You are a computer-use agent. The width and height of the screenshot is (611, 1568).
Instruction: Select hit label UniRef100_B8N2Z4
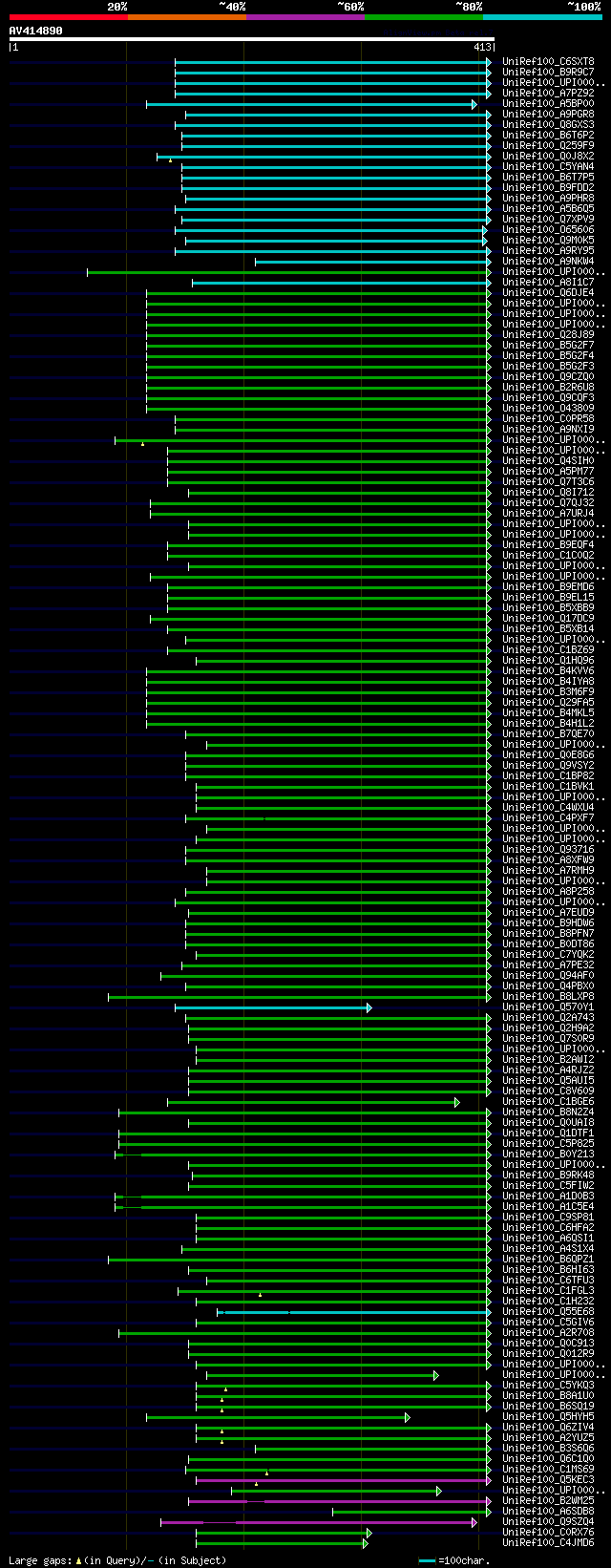point(548,1112)
